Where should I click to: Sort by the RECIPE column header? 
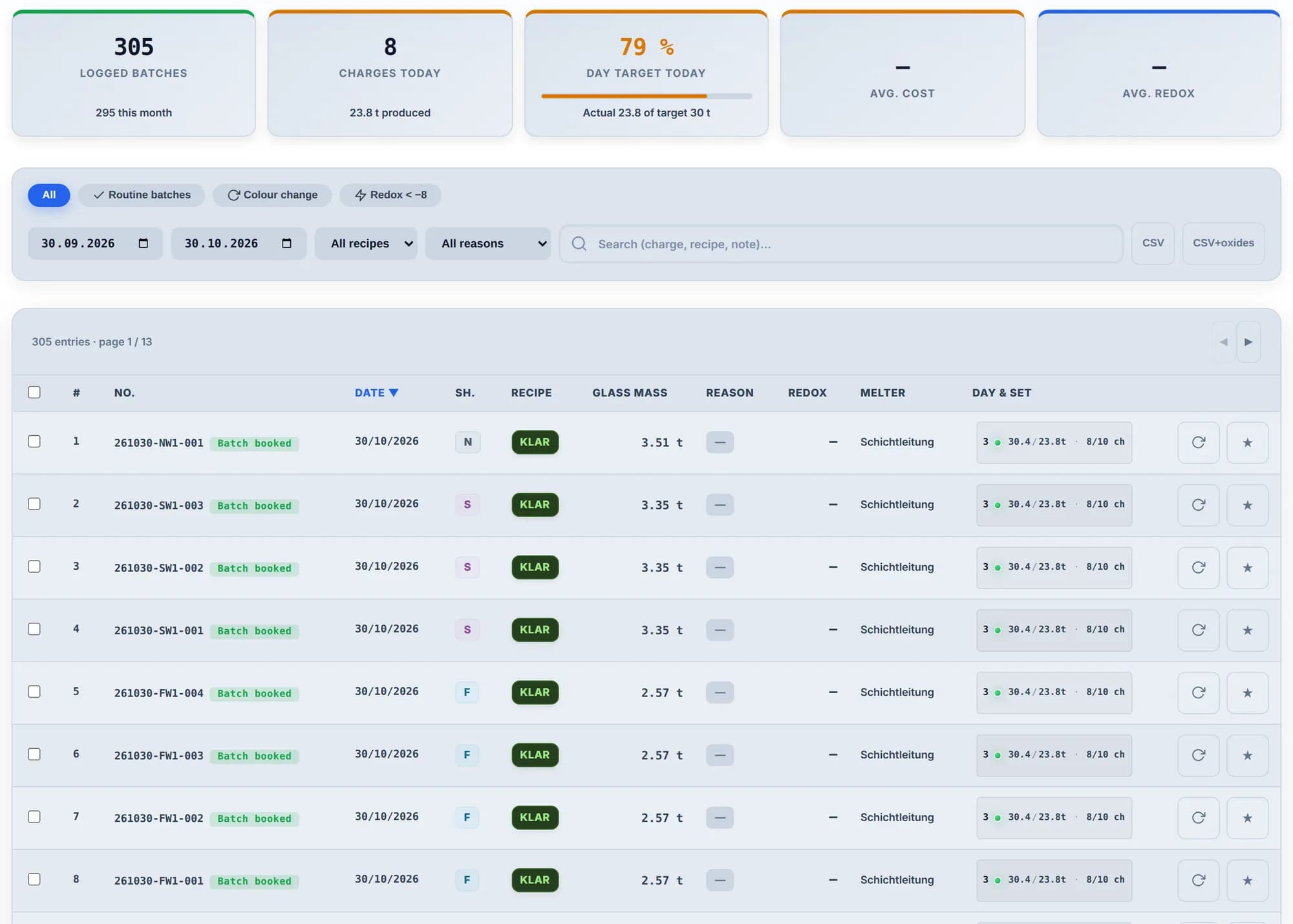pos(531,392)
